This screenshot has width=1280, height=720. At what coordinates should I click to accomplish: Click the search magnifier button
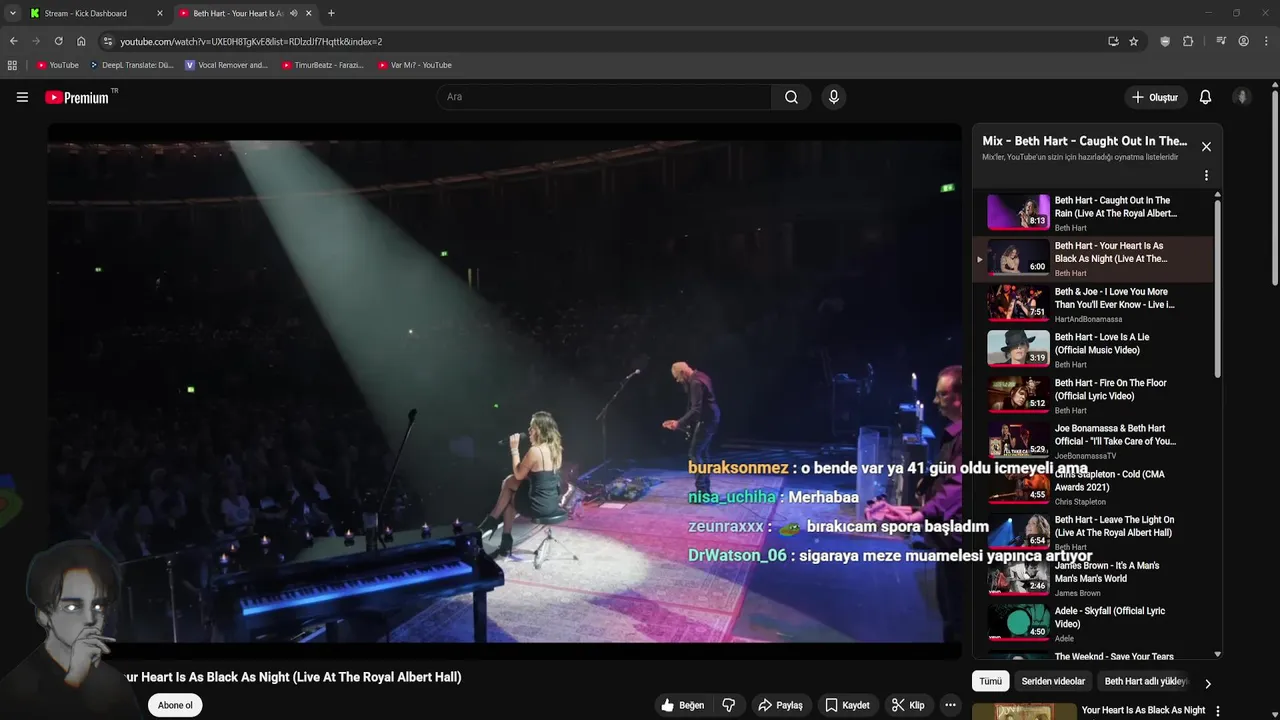pyautogui.click(x=791, y=97)
